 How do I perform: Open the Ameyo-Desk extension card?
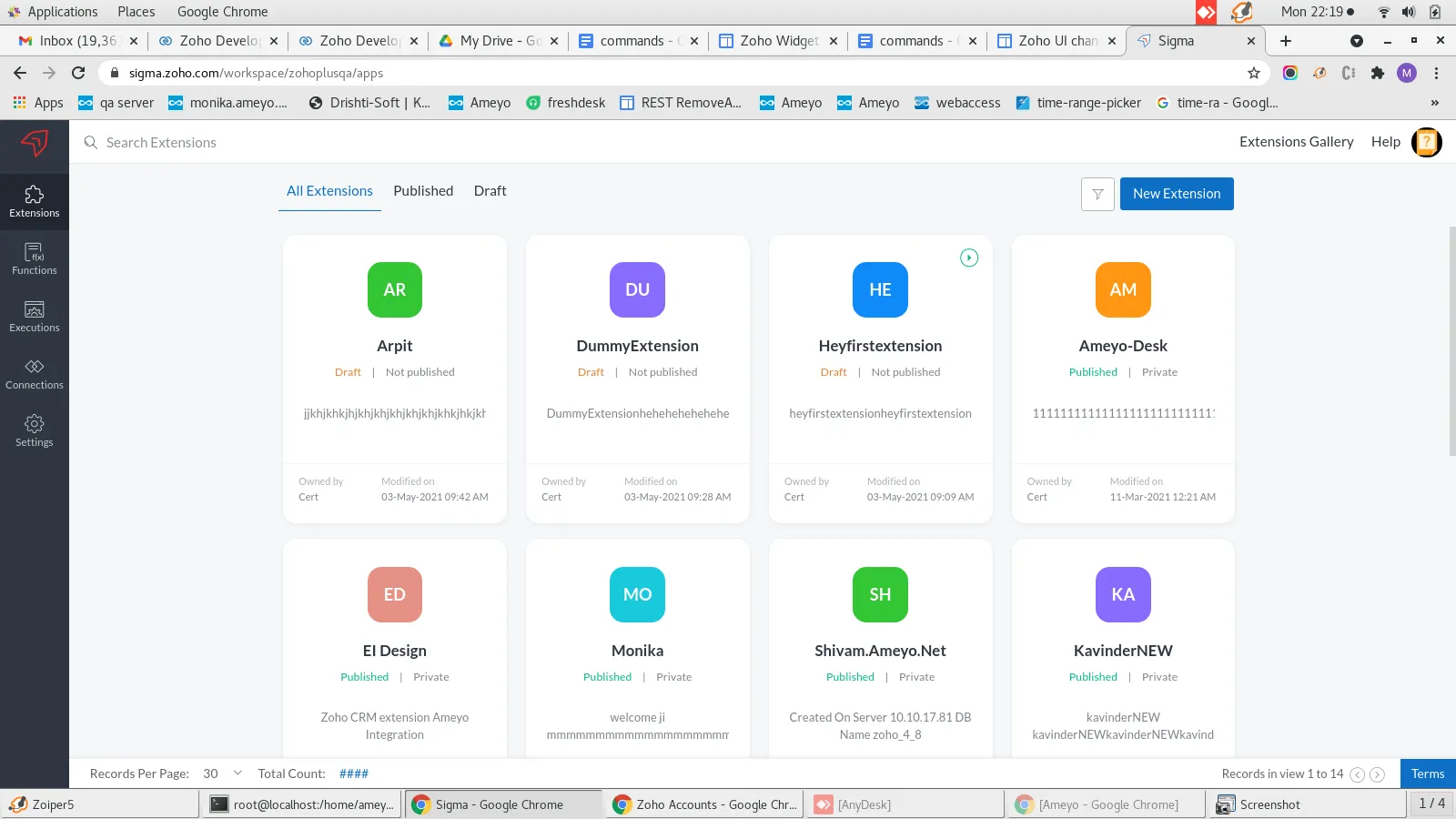[x=1123, y=379]
